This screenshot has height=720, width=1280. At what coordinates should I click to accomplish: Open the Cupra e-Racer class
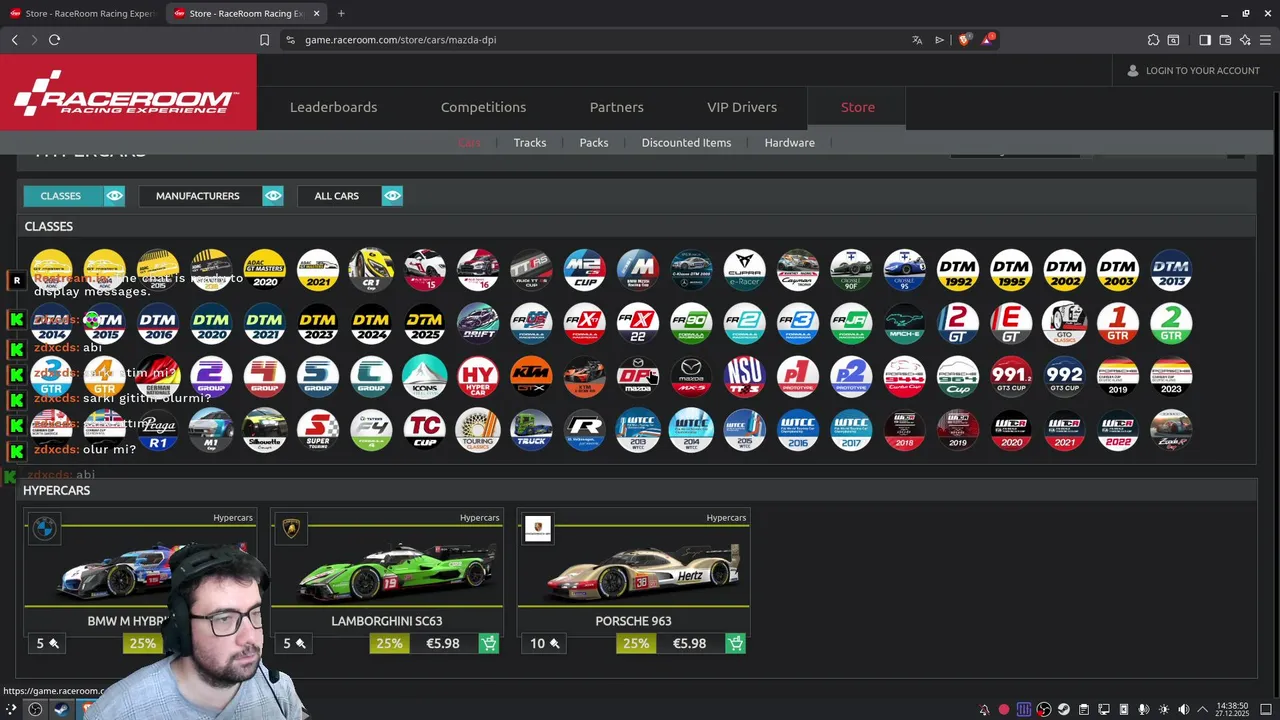[x=744, y=269]
